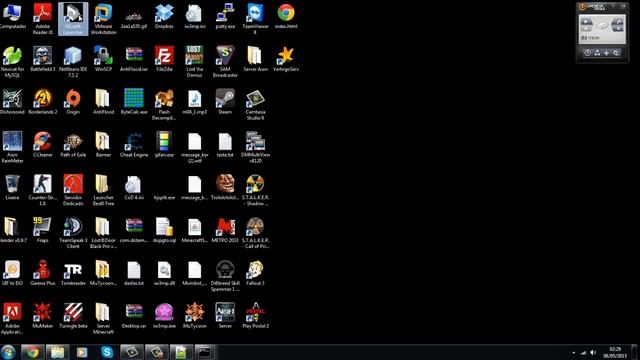
Task: Show hidden system tray icons
Action: pyautogui.click(x=573, y=353)
